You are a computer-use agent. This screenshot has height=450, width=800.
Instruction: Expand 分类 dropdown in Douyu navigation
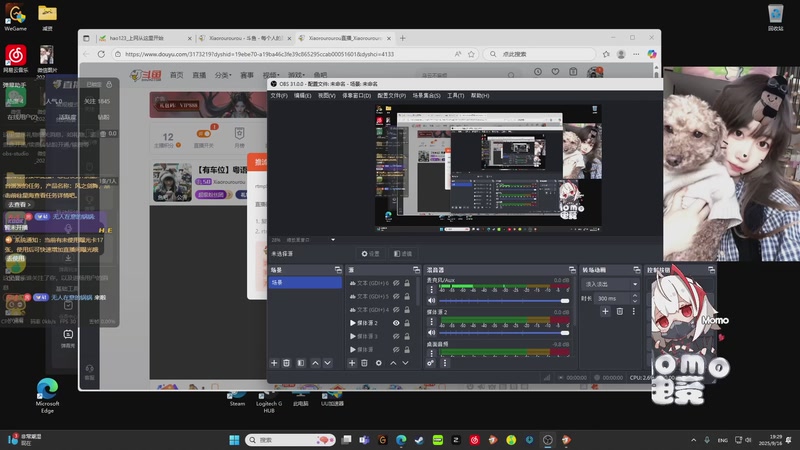(223, 75)
